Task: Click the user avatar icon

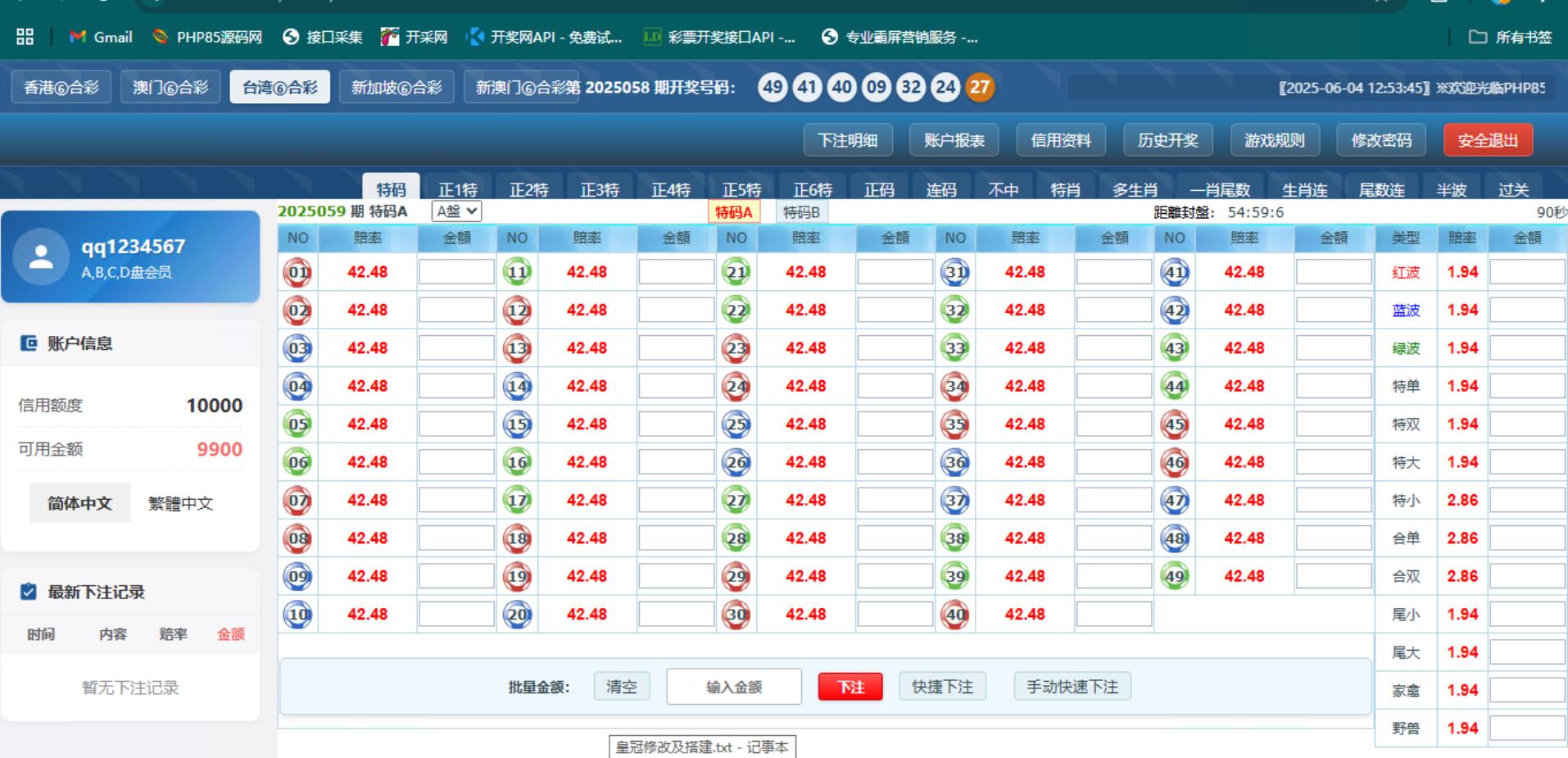Action: (x=41, y=257)
